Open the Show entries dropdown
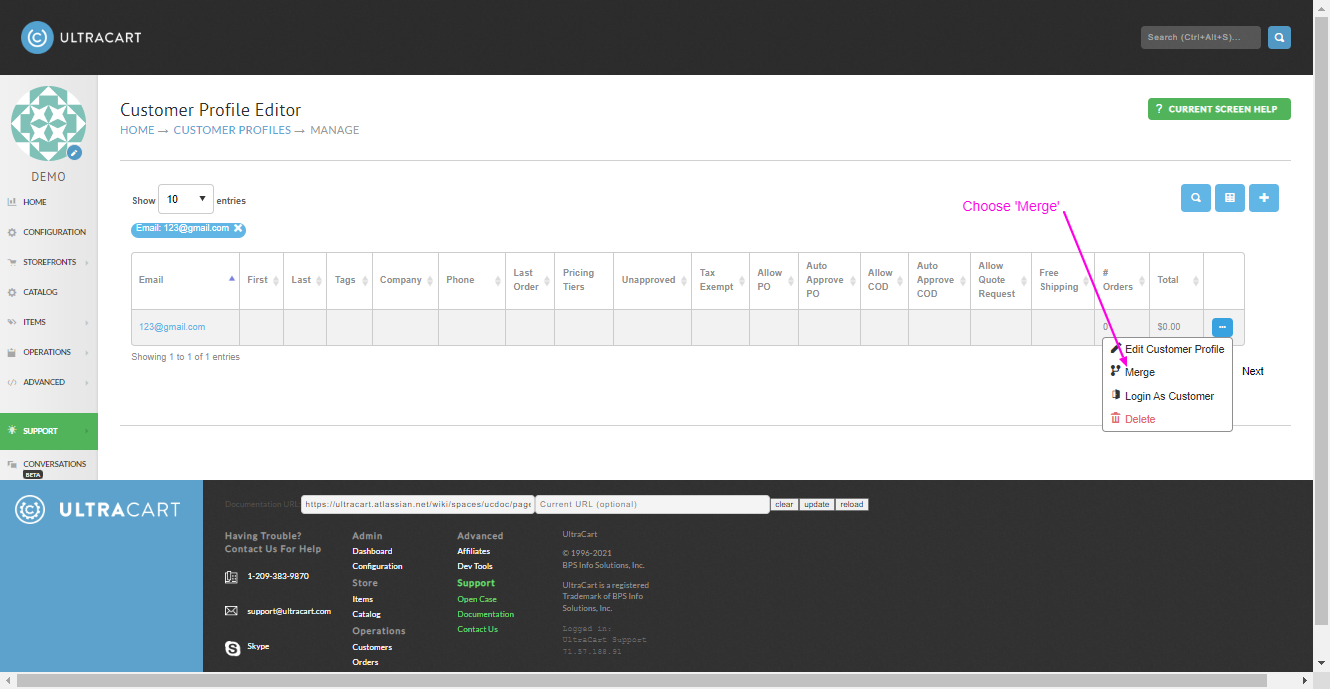 186,199
